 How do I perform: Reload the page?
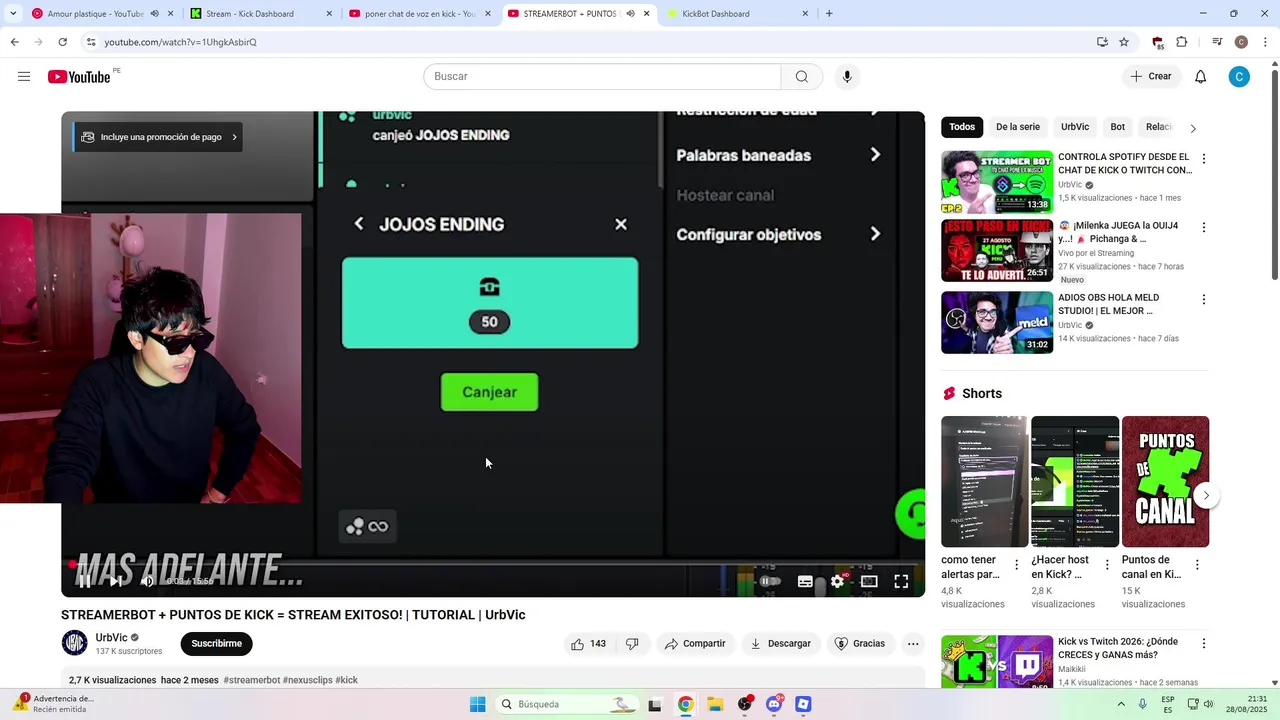tap(62, 42)
